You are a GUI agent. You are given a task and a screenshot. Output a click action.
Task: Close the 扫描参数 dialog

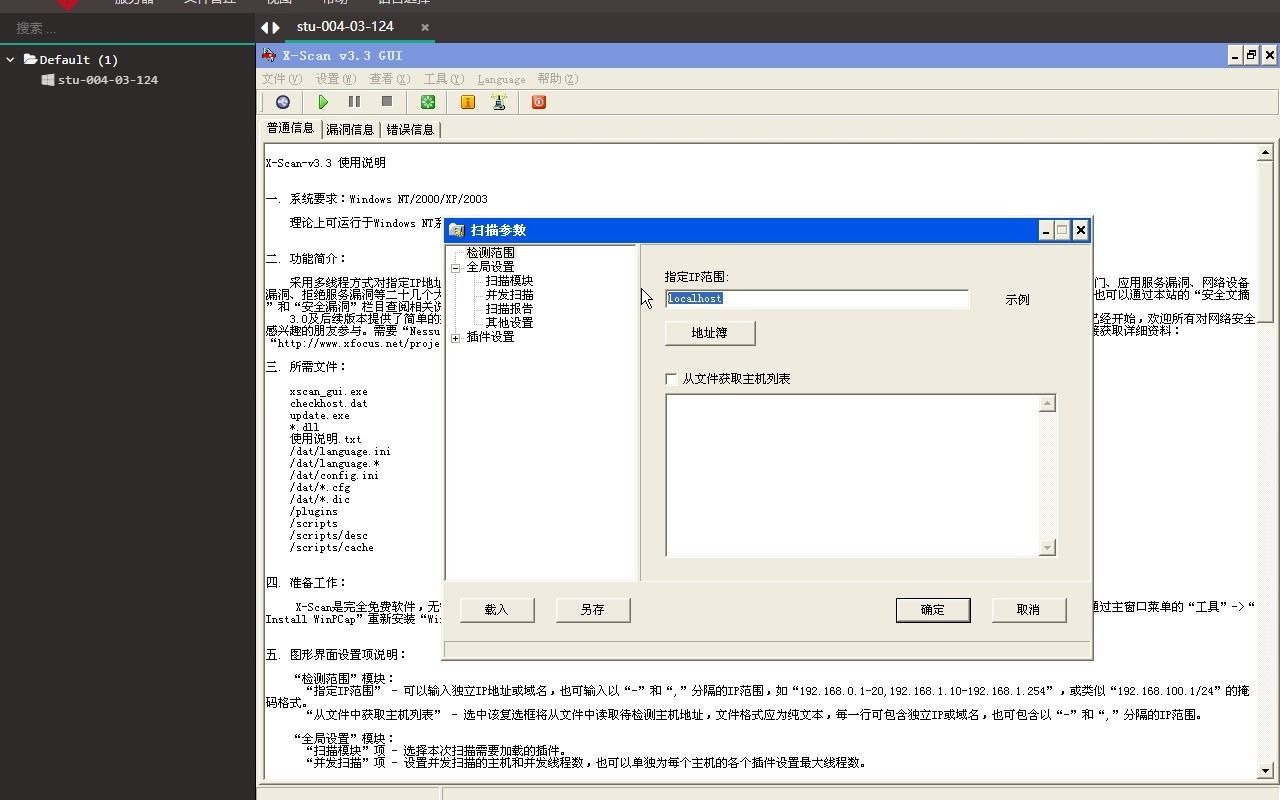[1080, 230]
